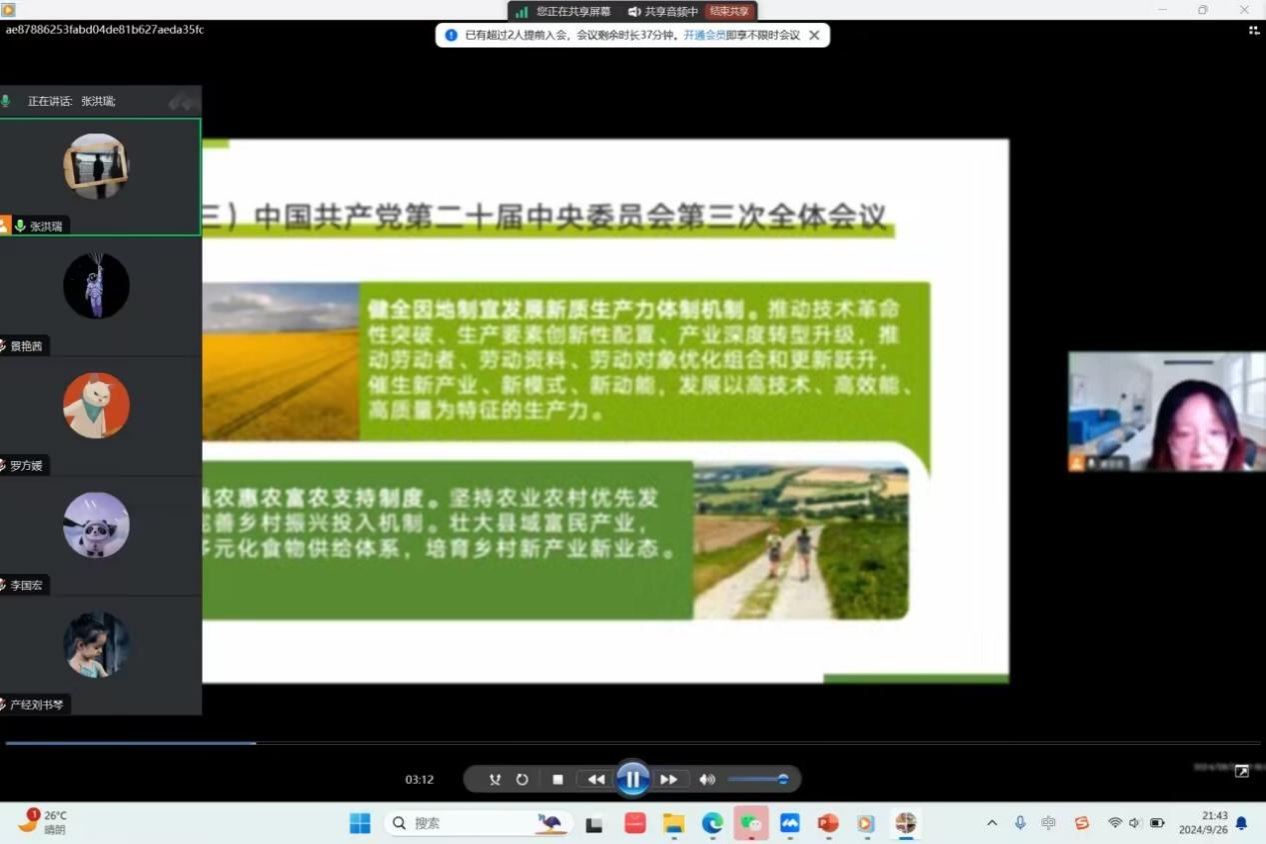
Task: Select 张洪瑞's participant thumbnail
Action: coord(97,166)
